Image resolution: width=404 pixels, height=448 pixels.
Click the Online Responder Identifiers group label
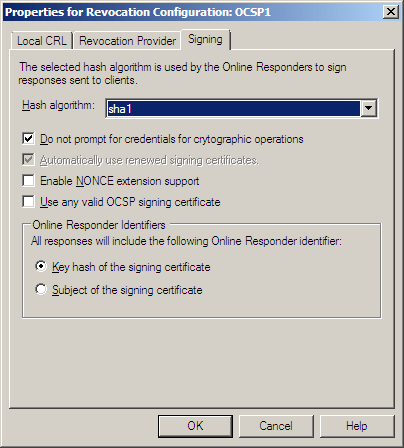[99, 225]
